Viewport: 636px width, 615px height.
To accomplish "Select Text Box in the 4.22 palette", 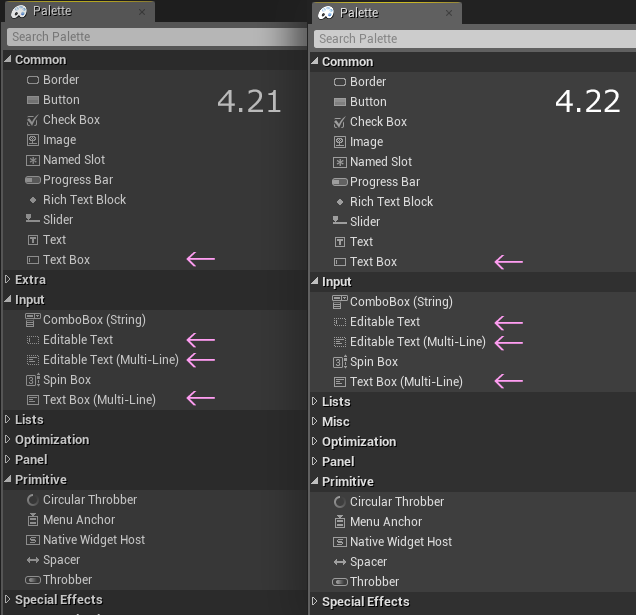I will [373, 262].
